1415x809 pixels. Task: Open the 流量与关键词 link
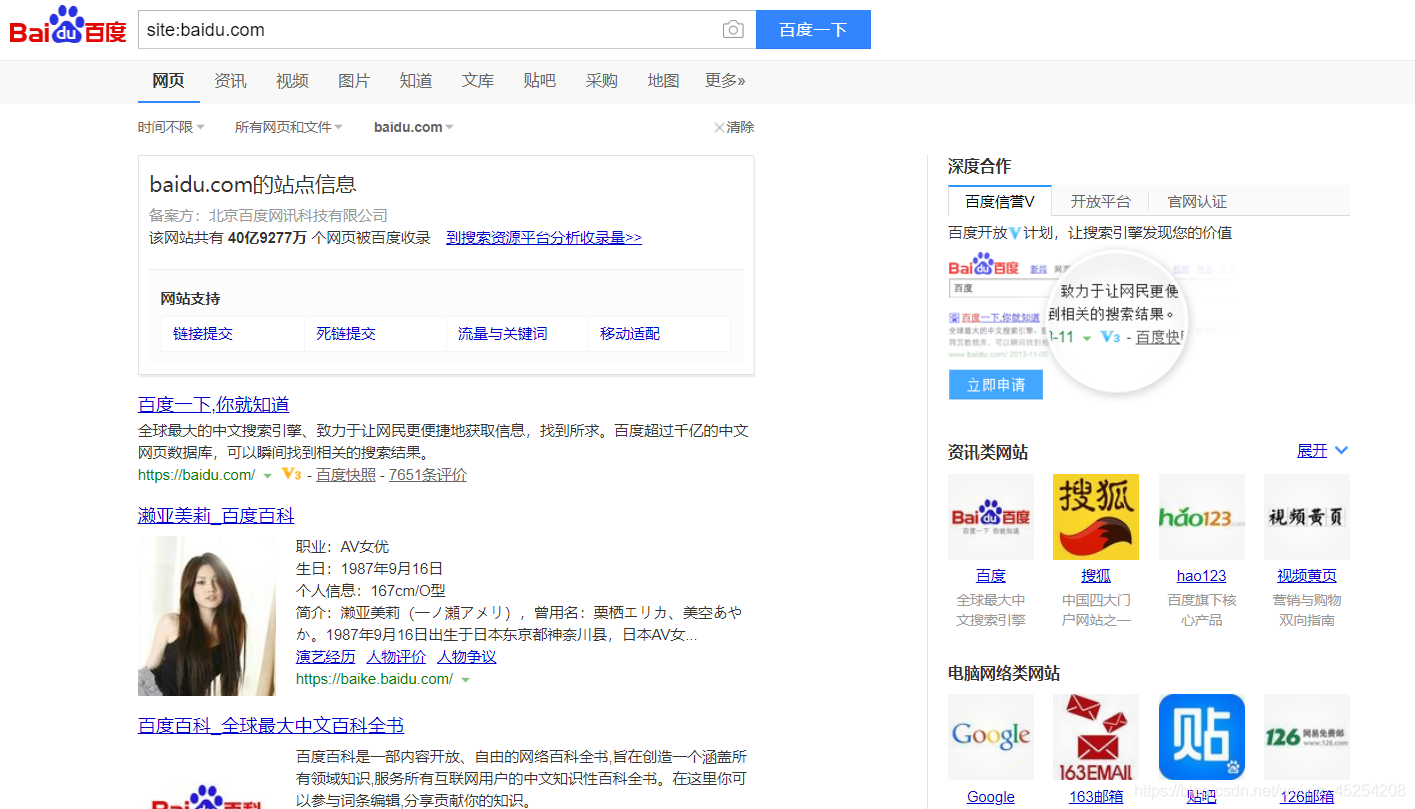(x=502, y=334)
